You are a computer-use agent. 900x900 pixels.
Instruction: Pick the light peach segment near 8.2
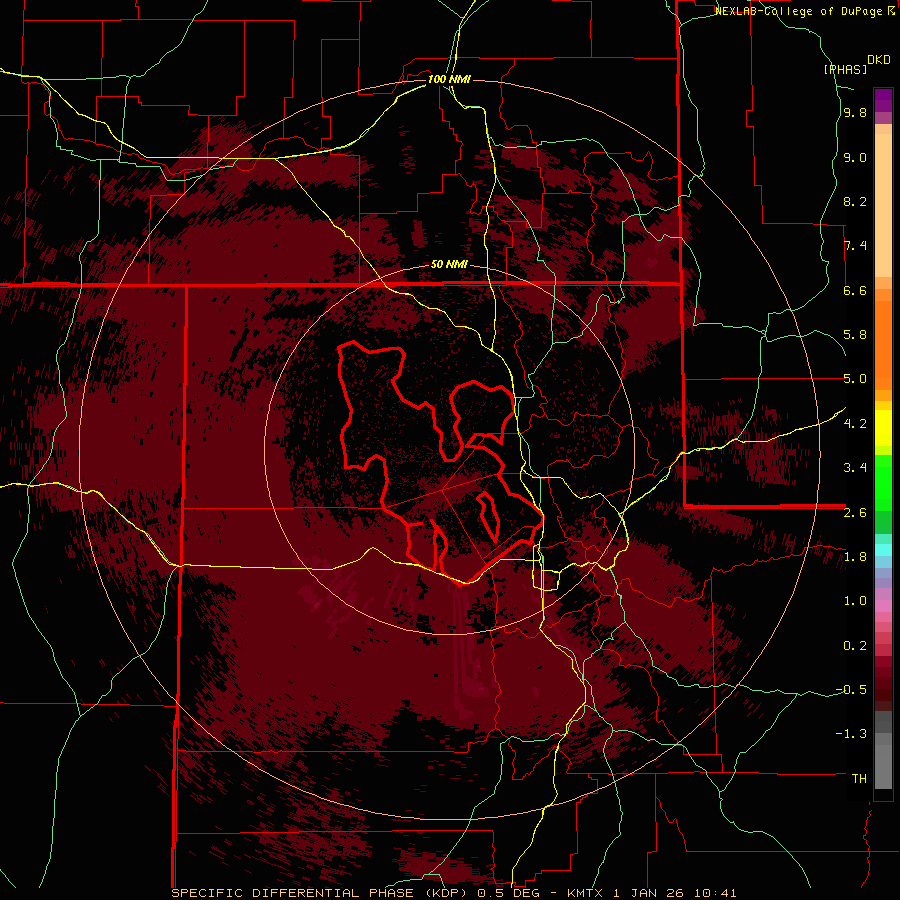tap(883, 205)
